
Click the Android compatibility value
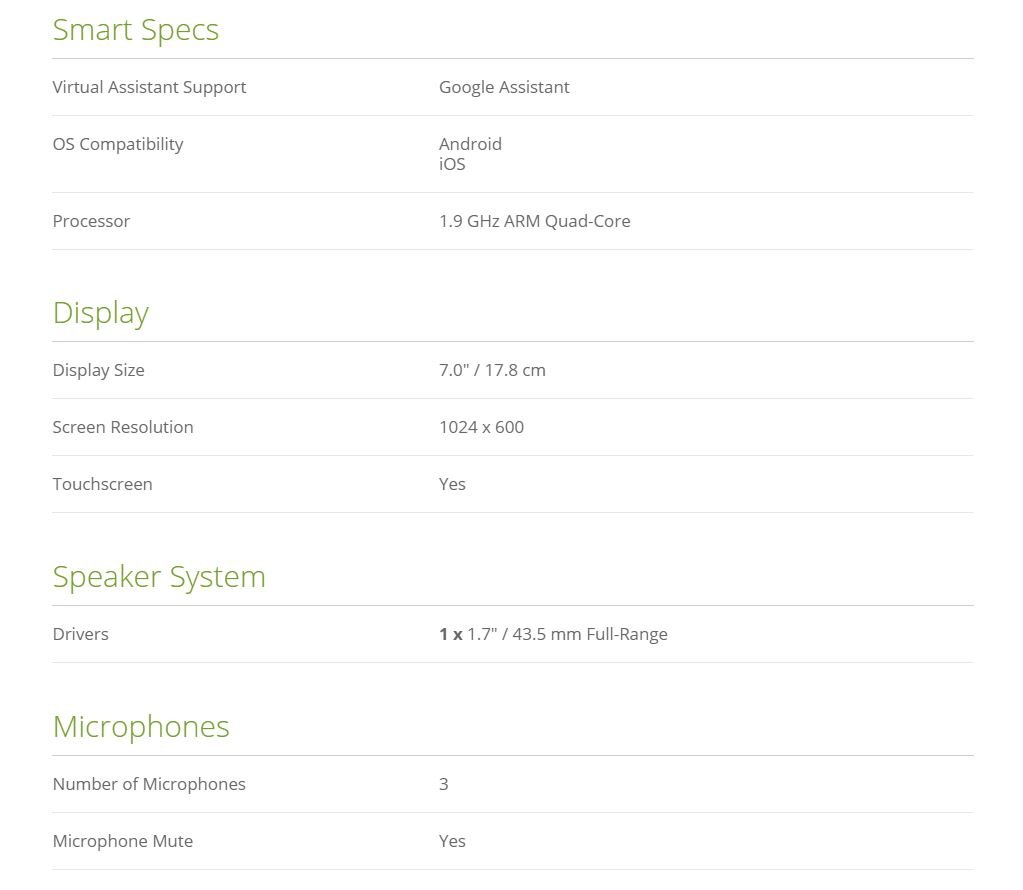point(470,144)
